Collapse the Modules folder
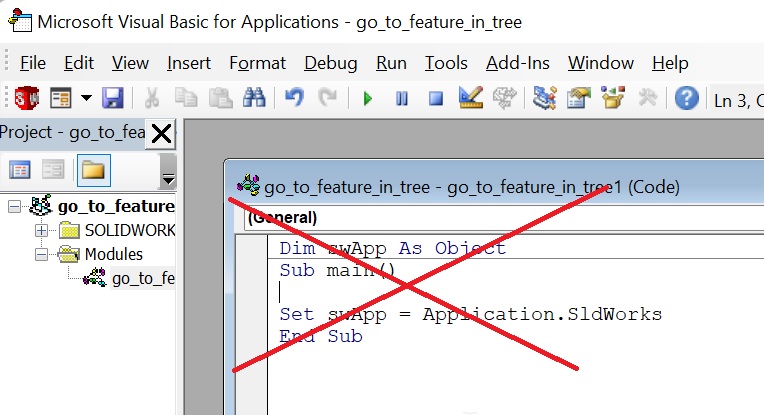This screenshot has width=764, height=415. pos(41,254)
